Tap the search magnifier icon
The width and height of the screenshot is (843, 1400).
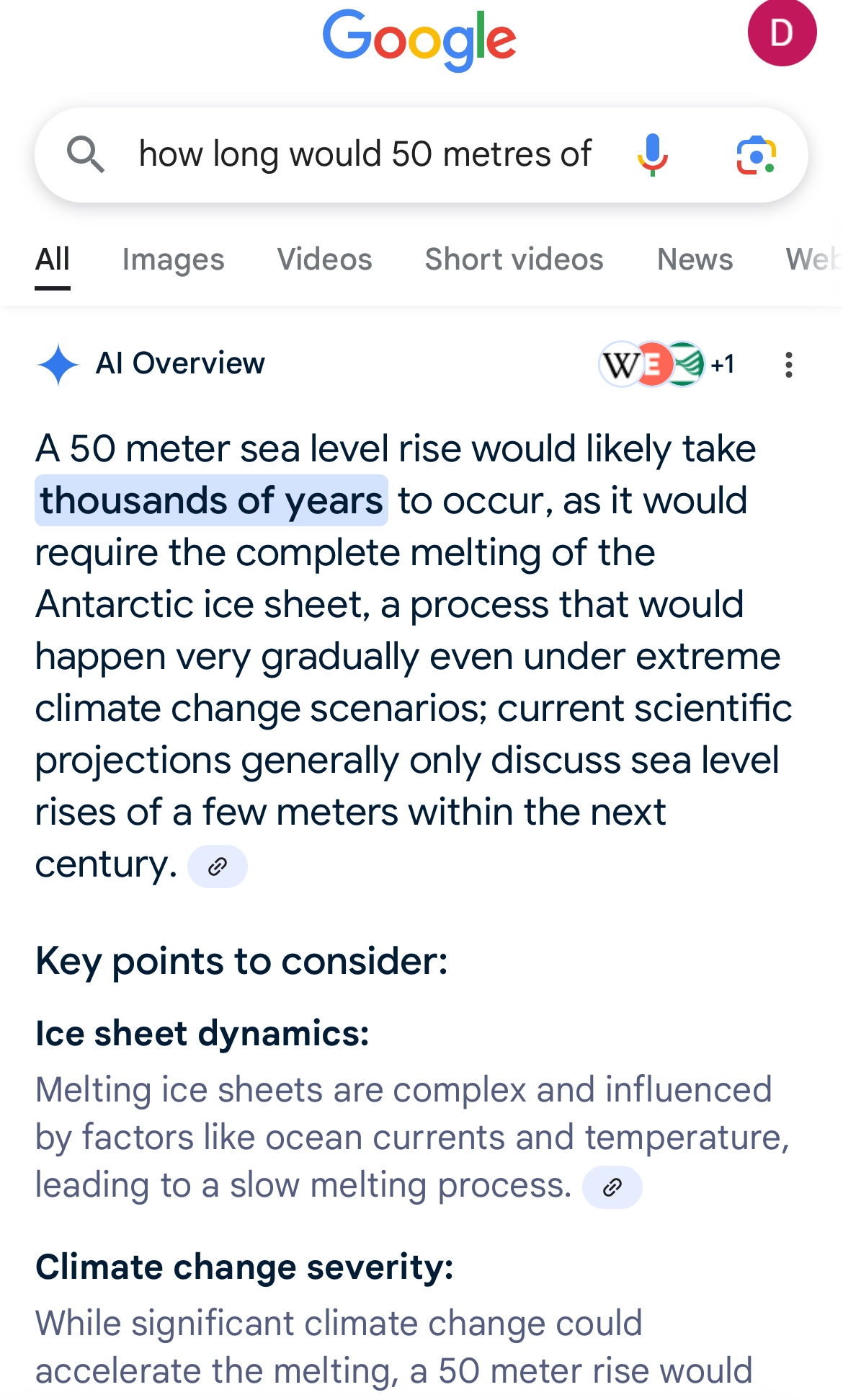point(86,154)
